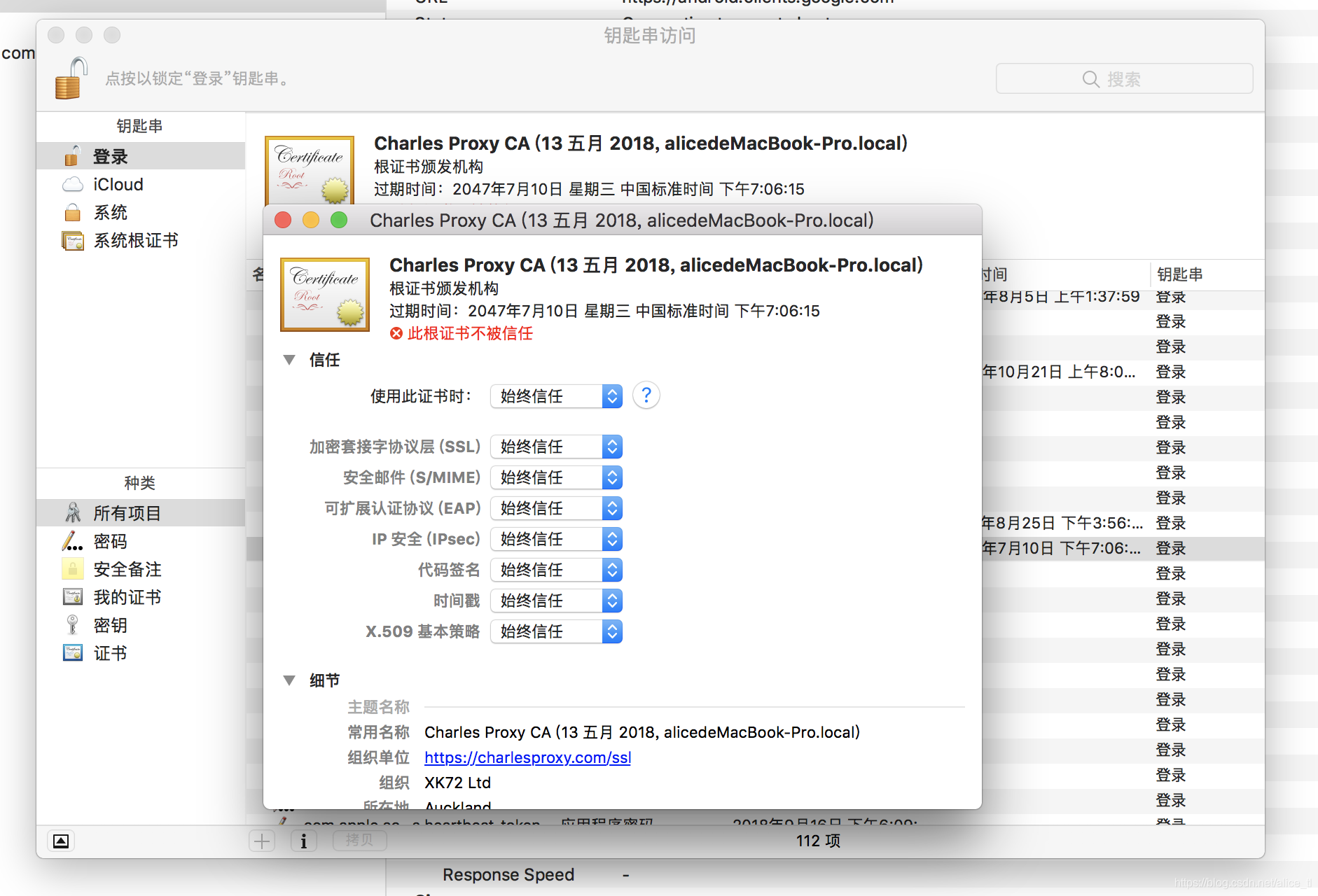This screenshot has height=896, width=1318.
Task: Click the 拷贝 button at bottom
Action: [x=359, y=840]
